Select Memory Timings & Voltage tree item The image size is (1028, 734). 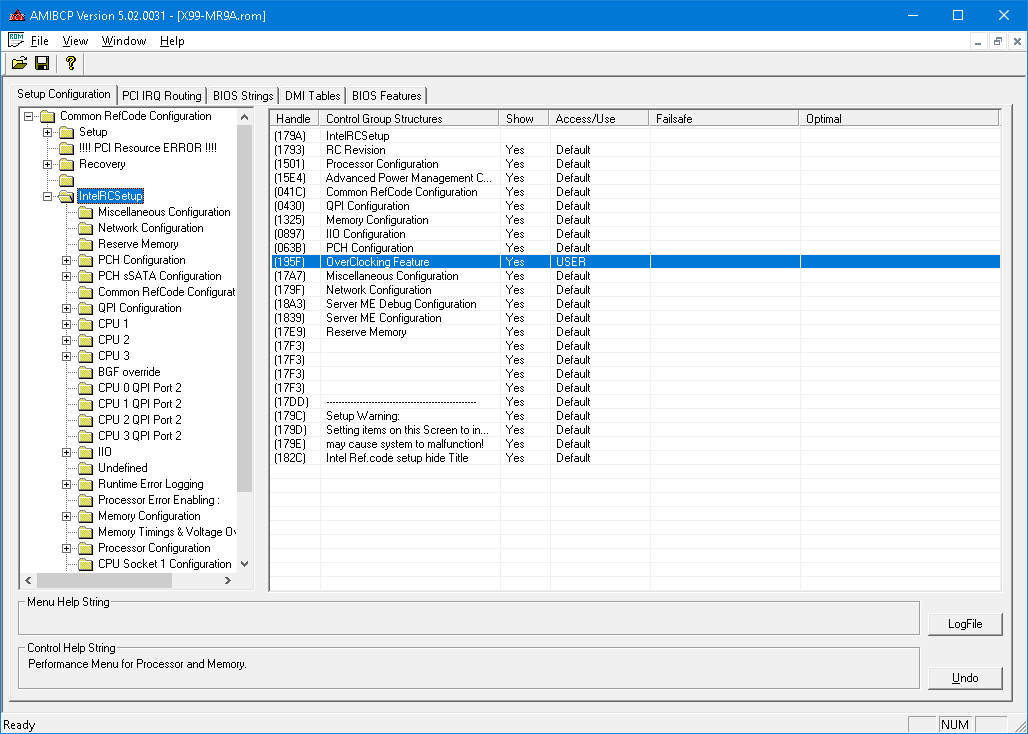tap(167, 532)
